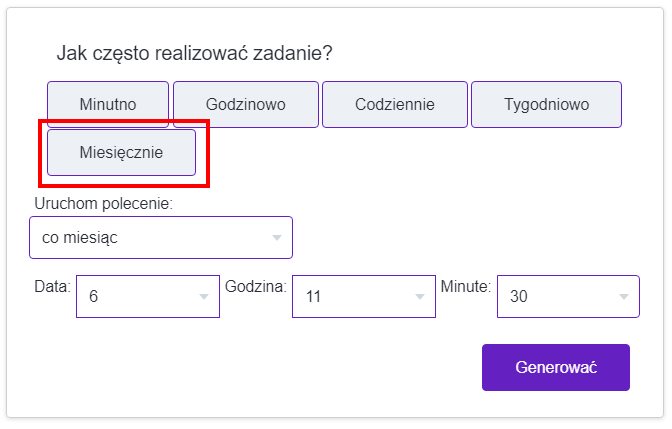Click the 'Uruchom polecenie:' label

[103, 204]
